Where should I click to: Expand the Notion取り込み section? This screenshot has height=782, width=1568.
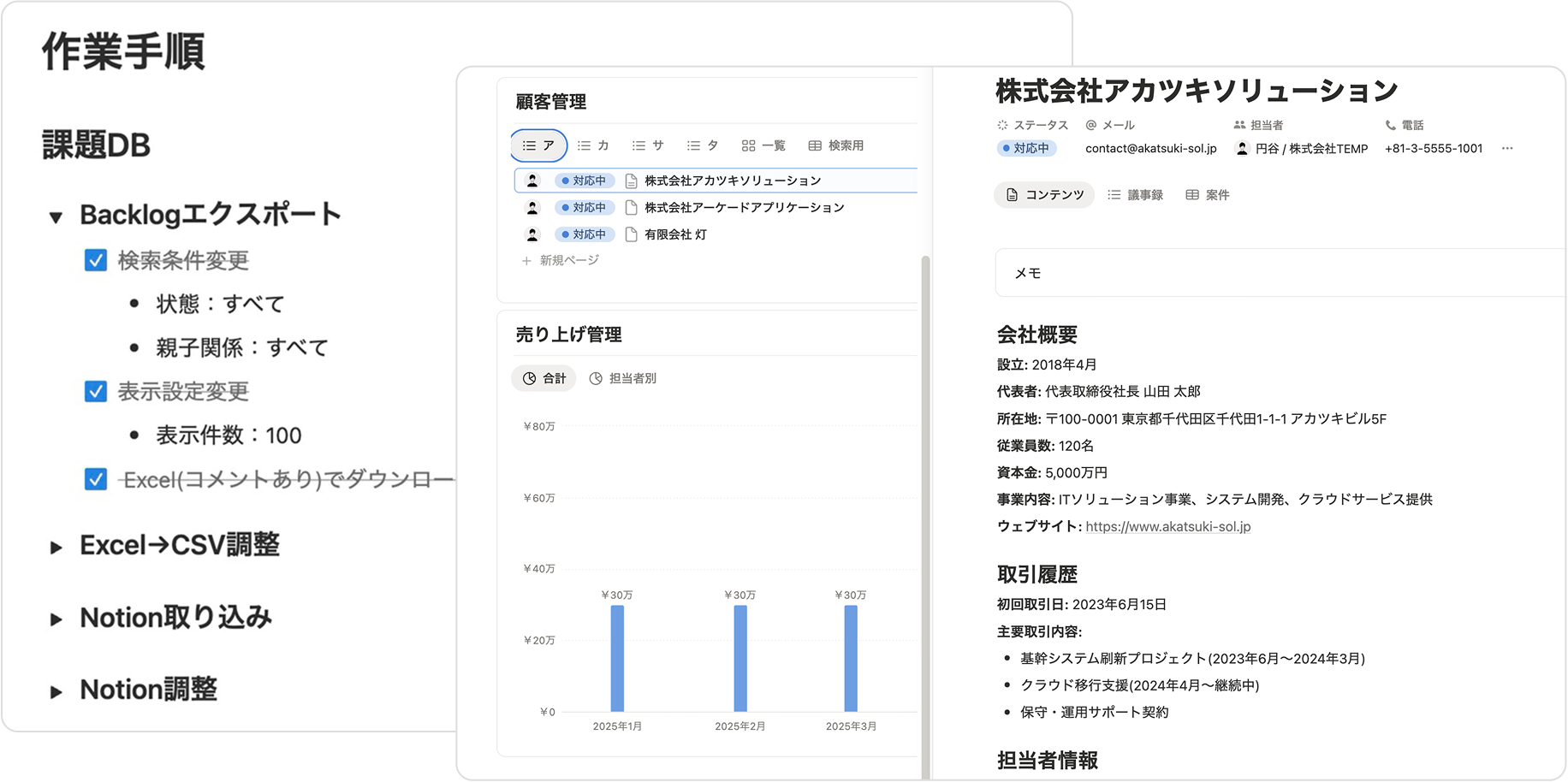(x=56, y=617)
